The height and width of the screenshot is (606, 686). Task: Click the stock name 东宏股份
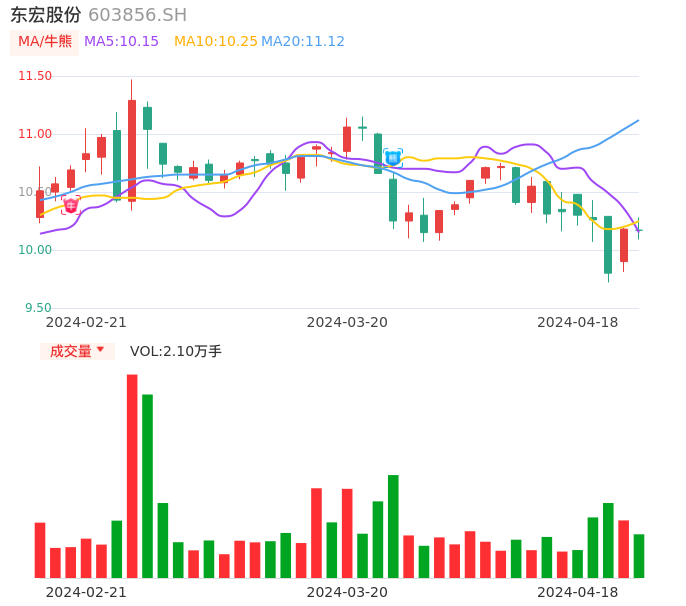point(46,14)
